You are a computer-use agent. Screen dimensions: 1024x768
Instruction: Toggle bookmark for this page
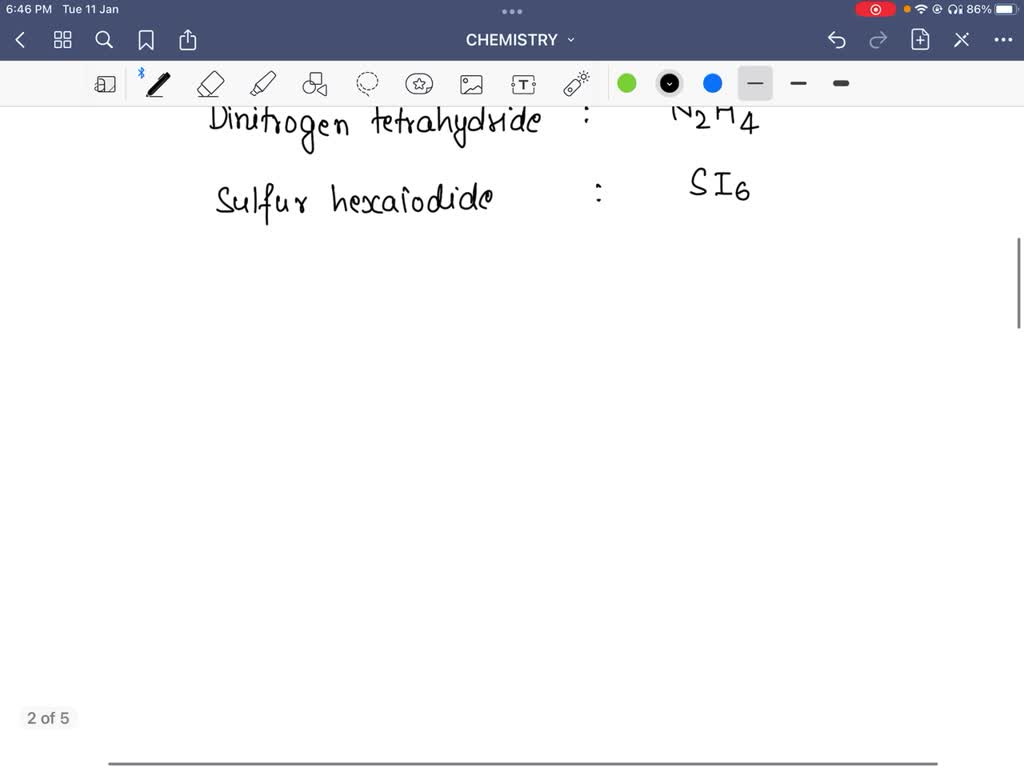tap(146, 40)
